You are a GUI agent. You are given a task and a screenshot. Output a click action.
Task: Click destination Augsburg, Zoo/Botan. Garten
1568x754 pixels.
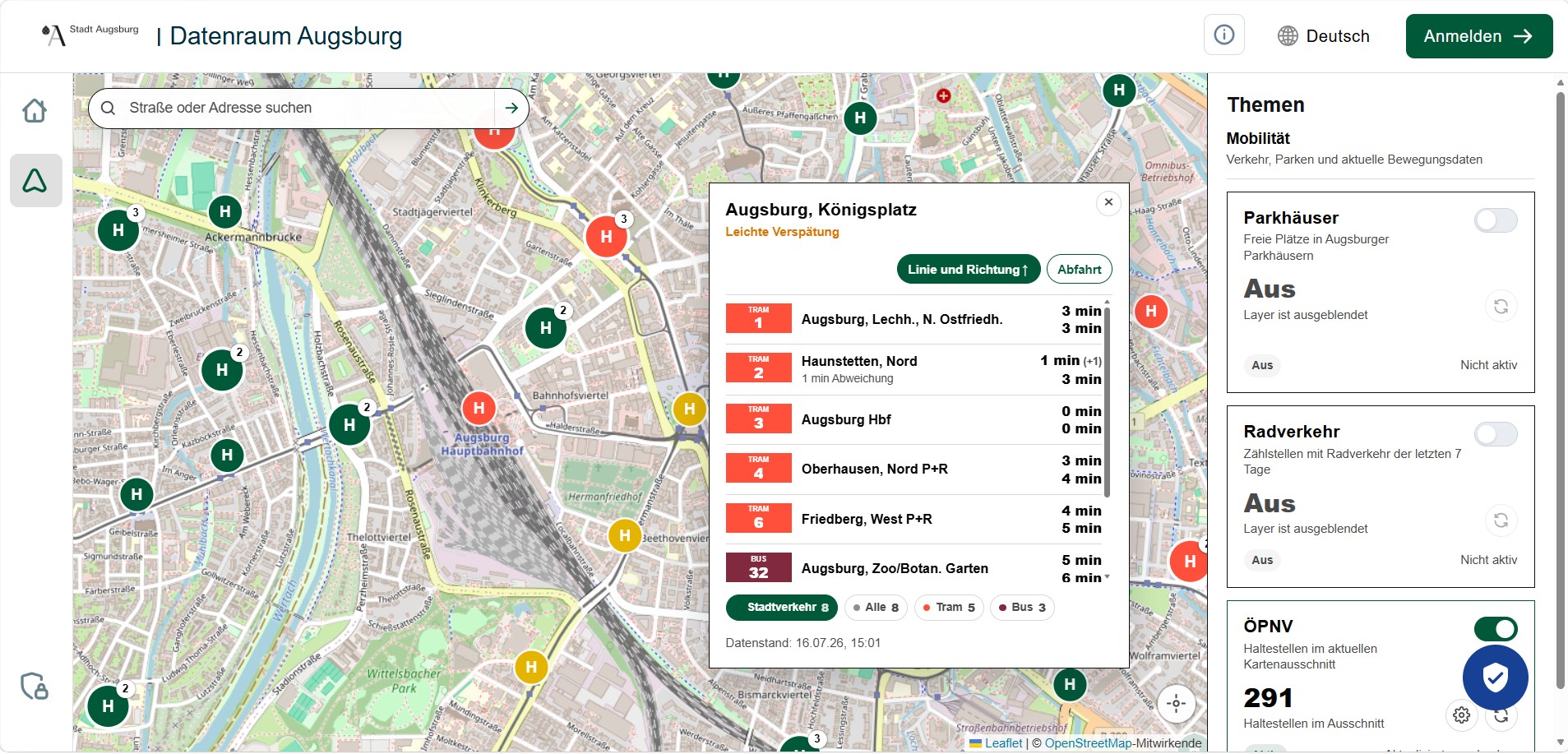(895, 568)
